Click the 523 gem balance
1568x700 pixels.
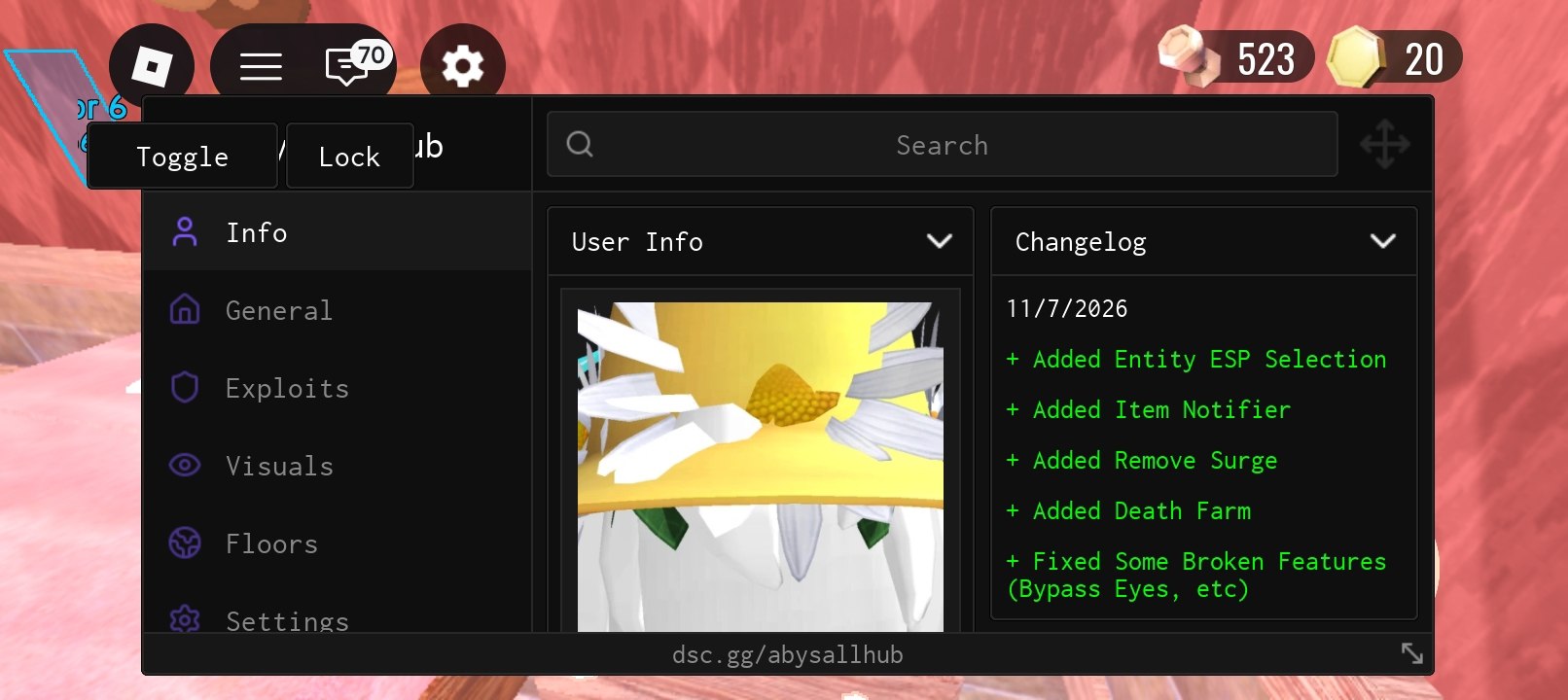pos(1265,59)
